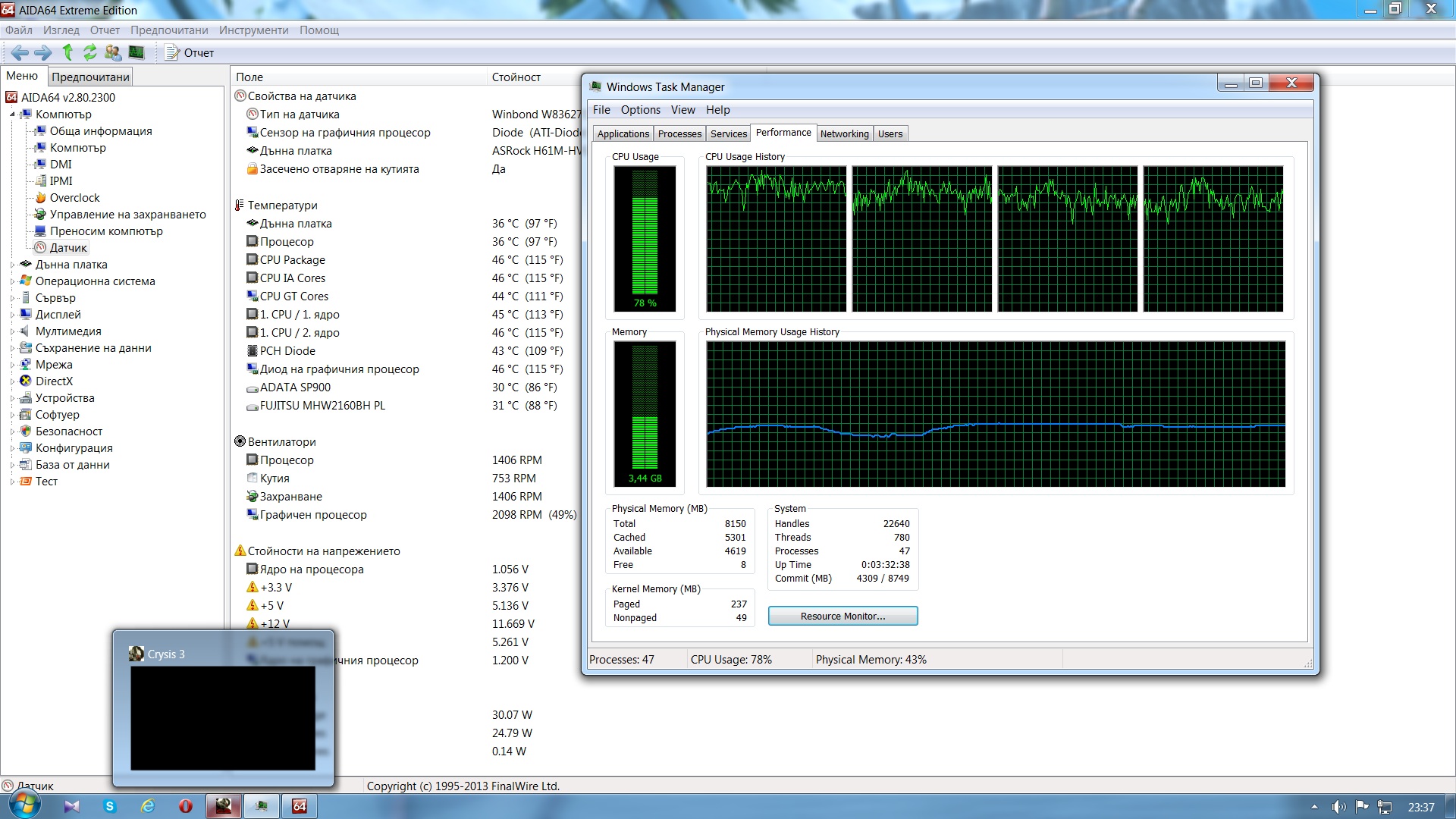Image resolution: width=1456 pixels, height=819 pixels.
Task: Select the Overclock tree item
Action: (x=74, y=198)
